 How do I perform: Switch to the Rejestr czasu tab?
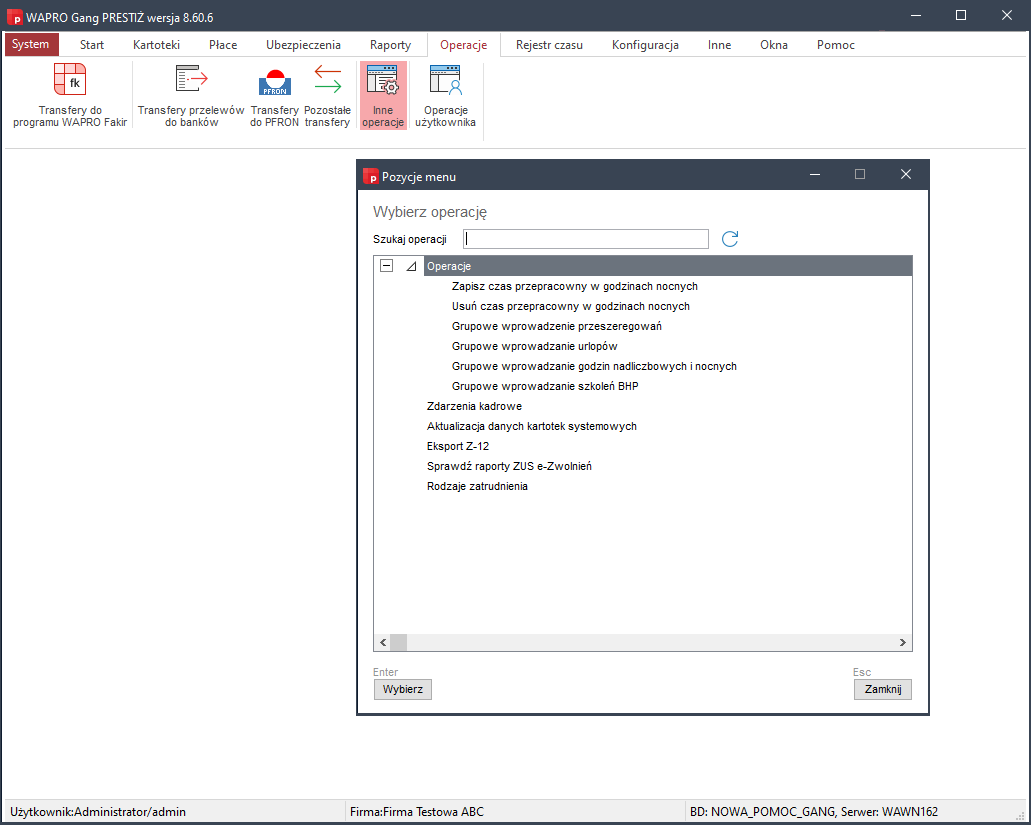(x=549, y=45)
